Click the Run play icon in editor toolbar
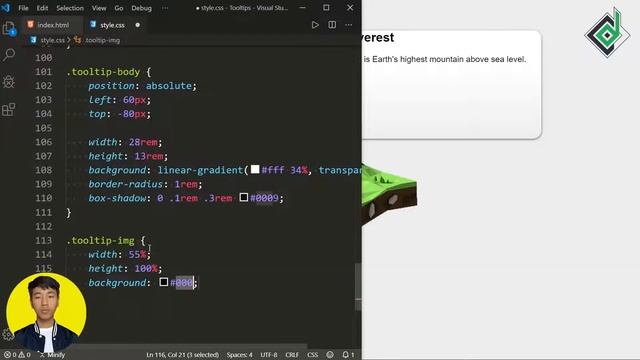Image resolution: width=640 pixels, height=360 pixels. 315,25
